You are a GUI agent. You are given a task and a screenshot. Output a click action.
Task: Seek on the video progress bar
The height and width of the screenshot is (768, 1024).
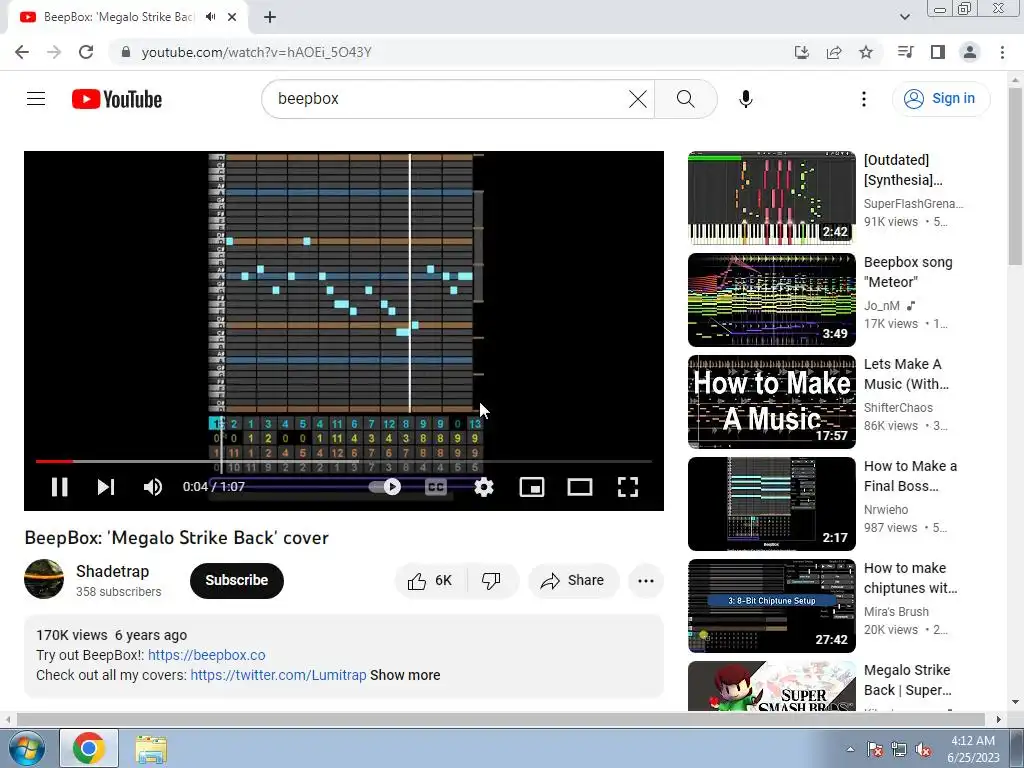click(x=344, y=461)
